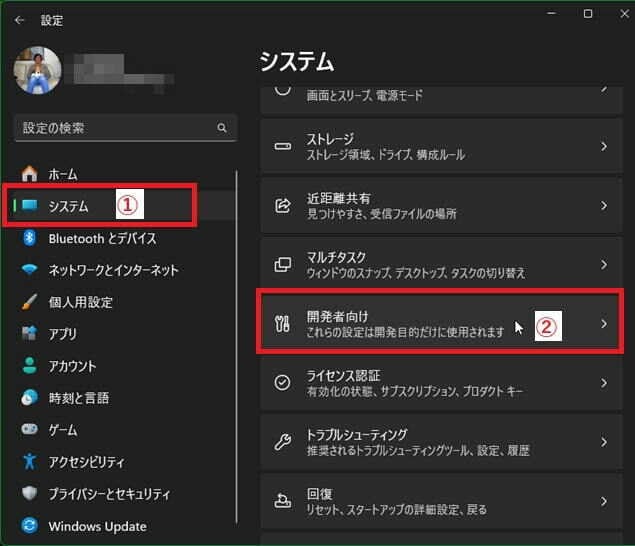Click the ネットワークとインターネット Wi-Fi icon
The image size is (635, 546).
pyautogui.click(x=30, y=270)
